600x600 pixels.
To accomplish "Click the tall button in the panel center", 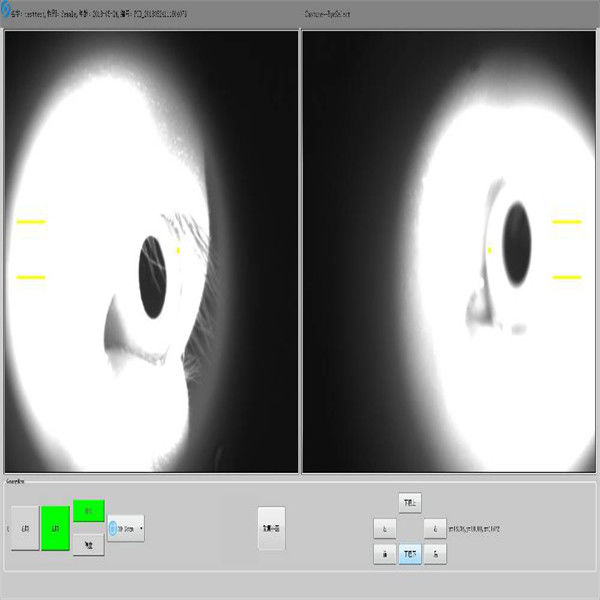I will 271,528.
